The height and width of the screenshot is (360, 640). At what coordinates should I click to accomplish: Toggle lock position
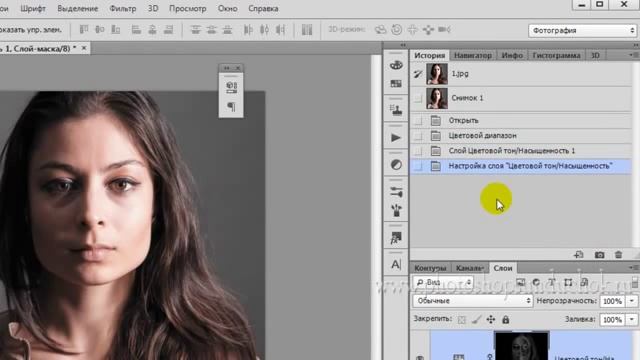[491, 320]
